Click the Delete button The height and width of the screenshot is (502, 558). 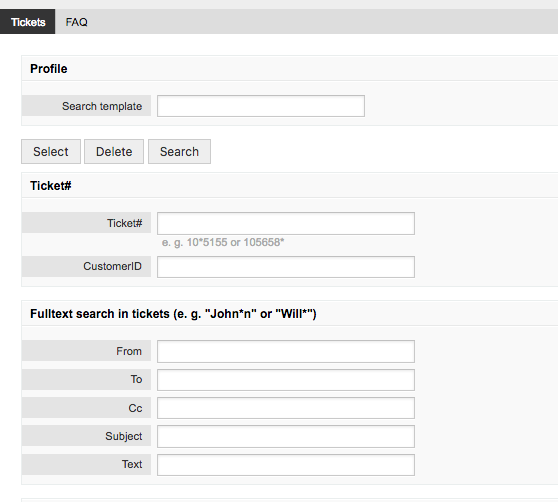[x=114, y=152]
